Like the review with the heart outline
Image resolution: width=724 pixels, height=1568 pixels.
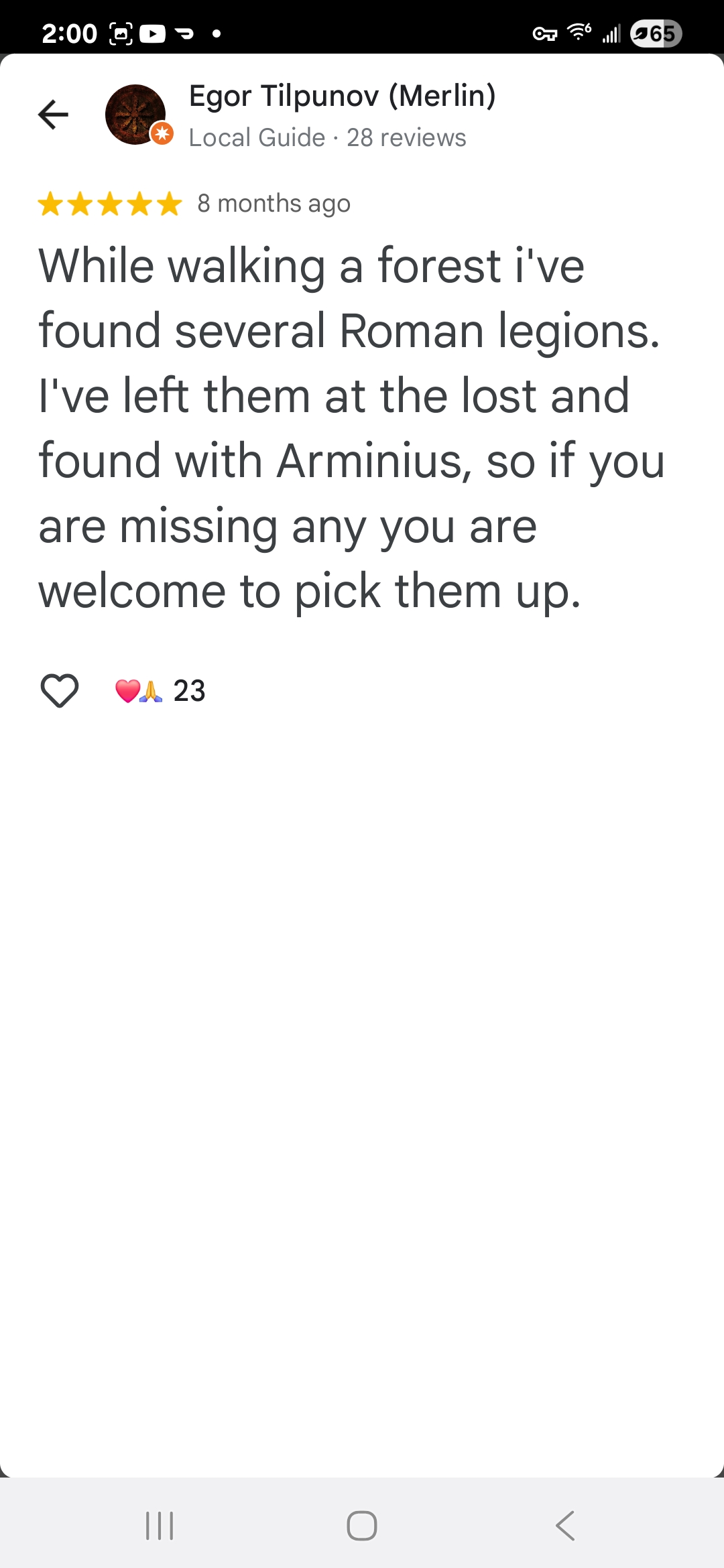point(60,690)
